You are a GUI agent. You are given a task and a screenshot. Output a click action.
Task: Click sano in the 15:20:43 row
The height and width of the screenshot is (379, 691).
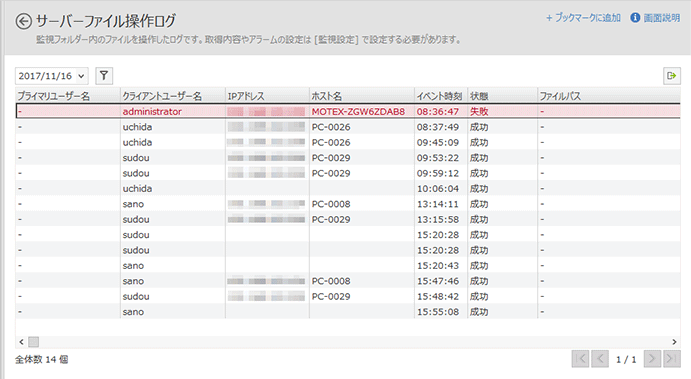[x=133, y=266]
